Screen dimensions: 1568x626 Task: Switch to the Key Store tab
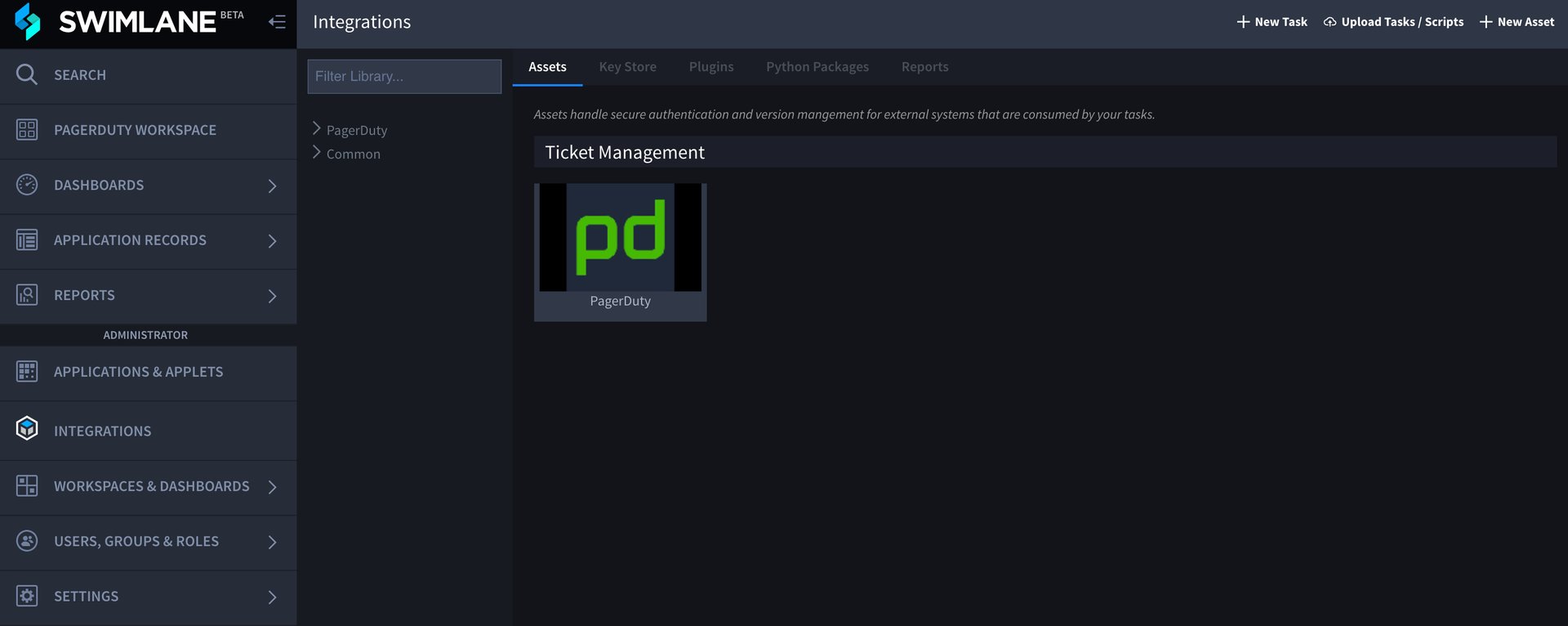627,67
